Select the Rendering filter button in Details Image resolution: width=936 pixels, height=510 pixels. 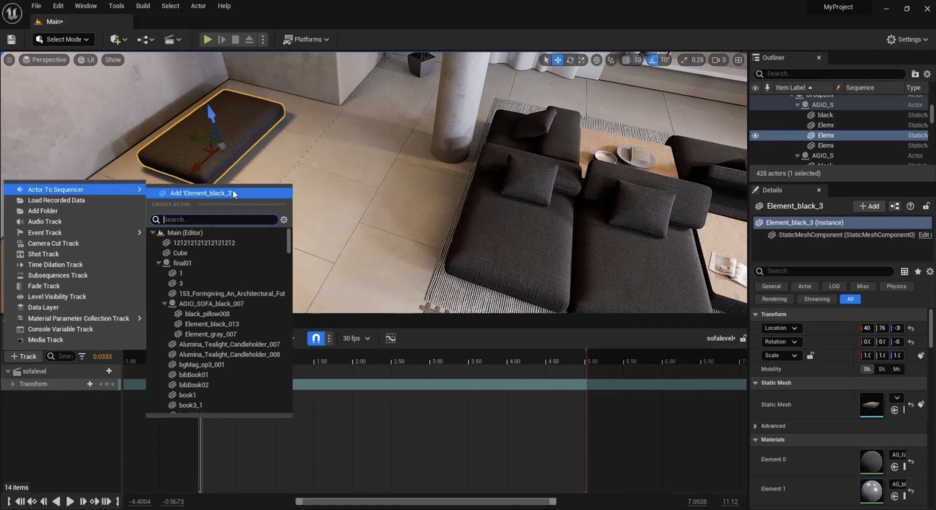[774, 299]
